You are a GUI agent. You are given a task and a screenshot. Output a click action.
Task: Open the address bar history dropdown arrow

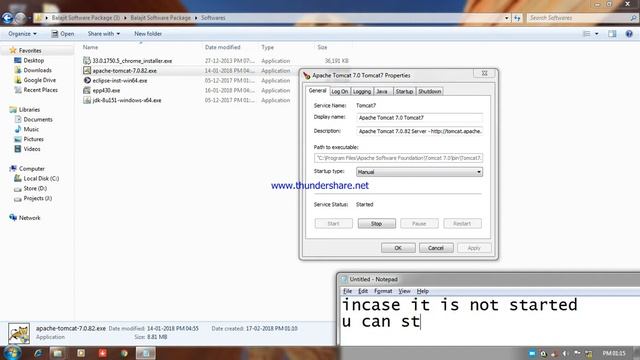pos(507,18)
